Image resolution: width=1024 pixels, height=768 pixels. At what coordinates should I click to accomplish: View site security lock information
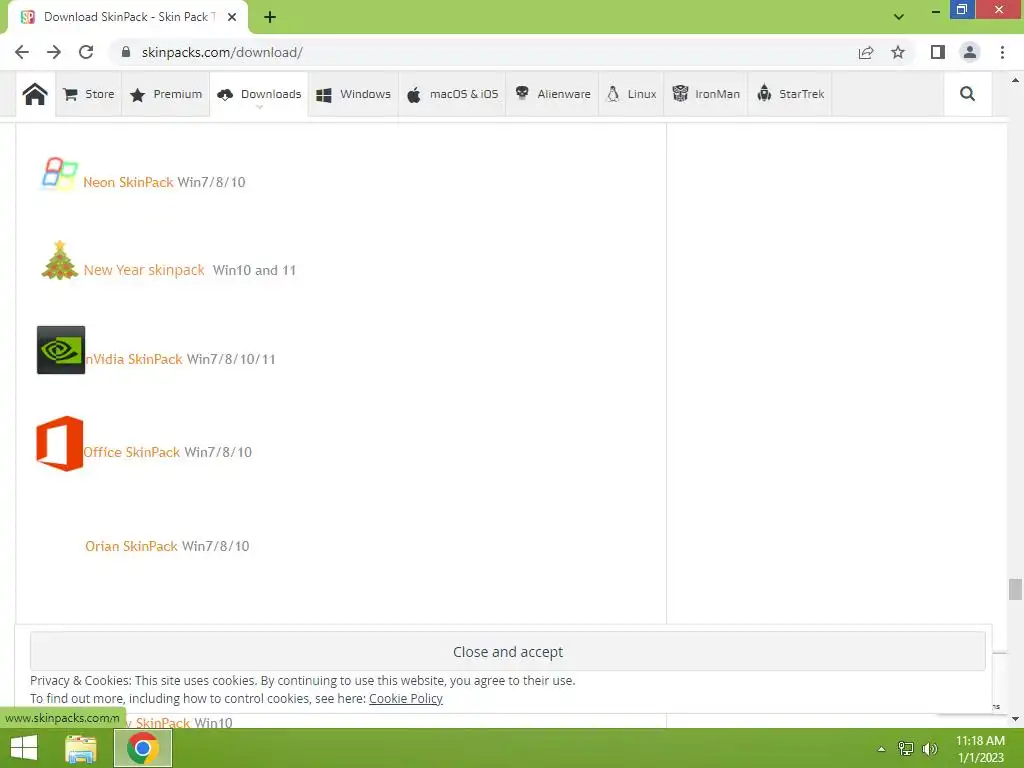(x=126, y=52)
